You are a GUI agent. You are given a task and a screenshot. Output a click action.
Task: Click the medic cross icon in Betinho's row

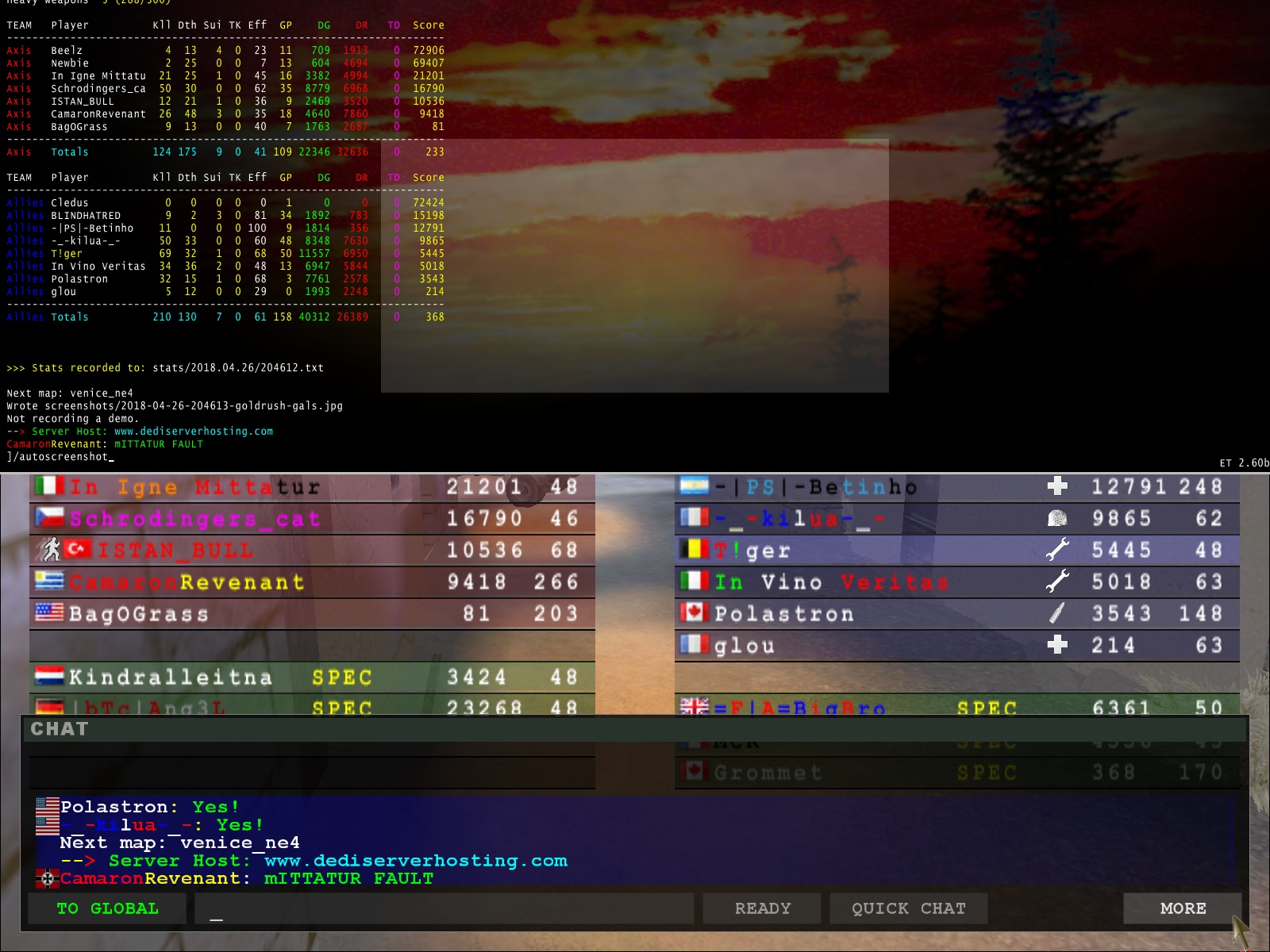point(1057,486)
